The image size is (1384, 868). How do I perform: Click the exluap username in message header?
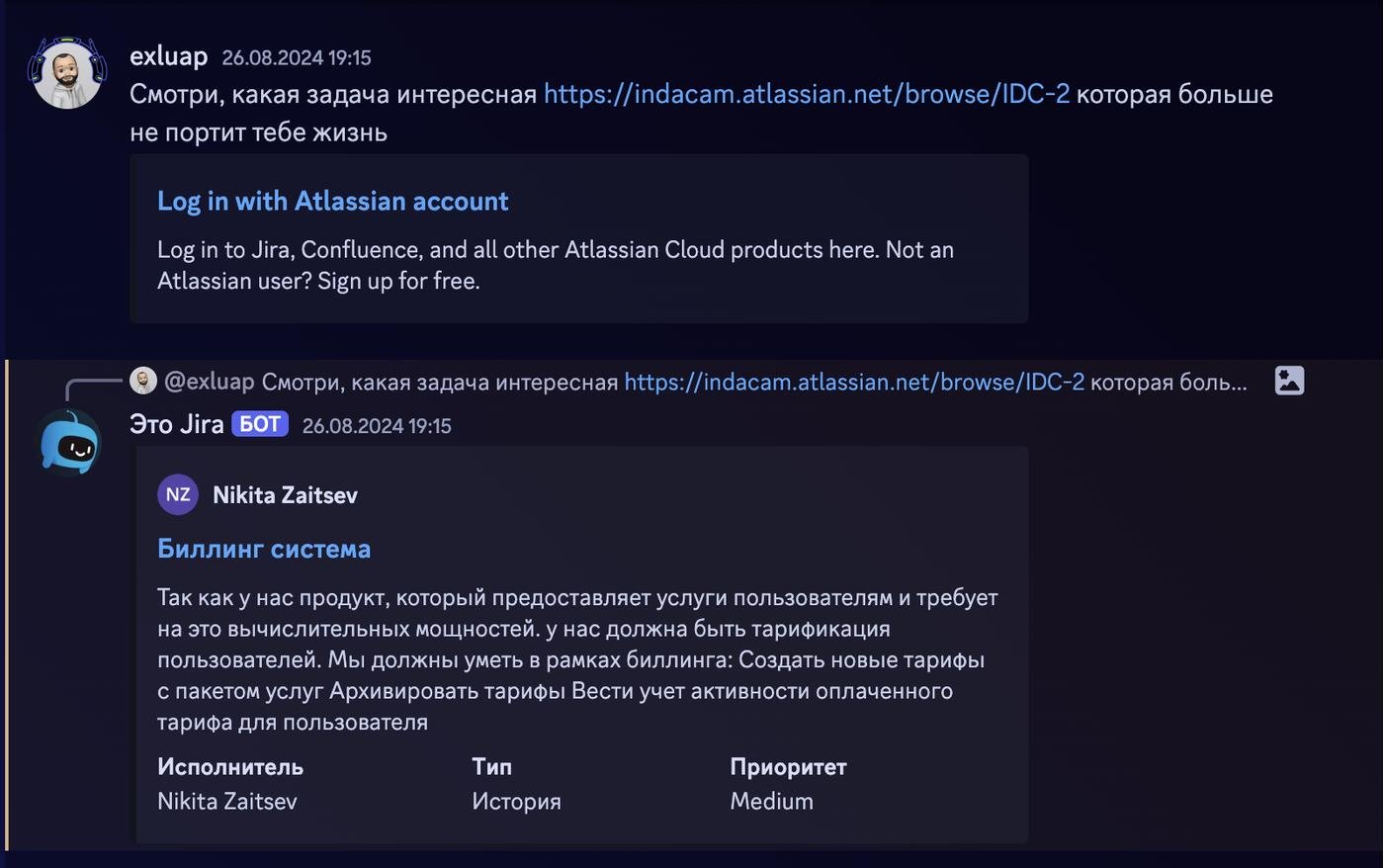tap(169, 55)
